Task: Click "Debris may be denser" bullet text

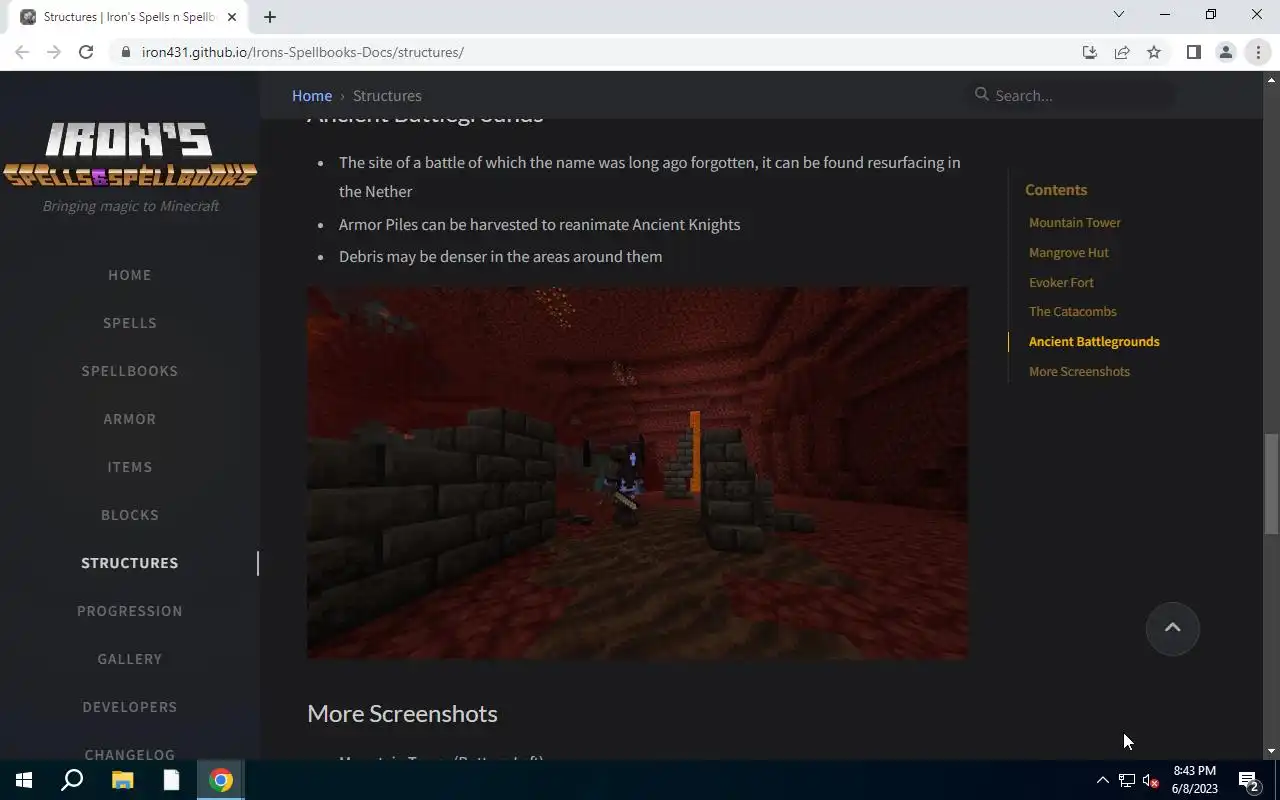Action: (500, 257)
